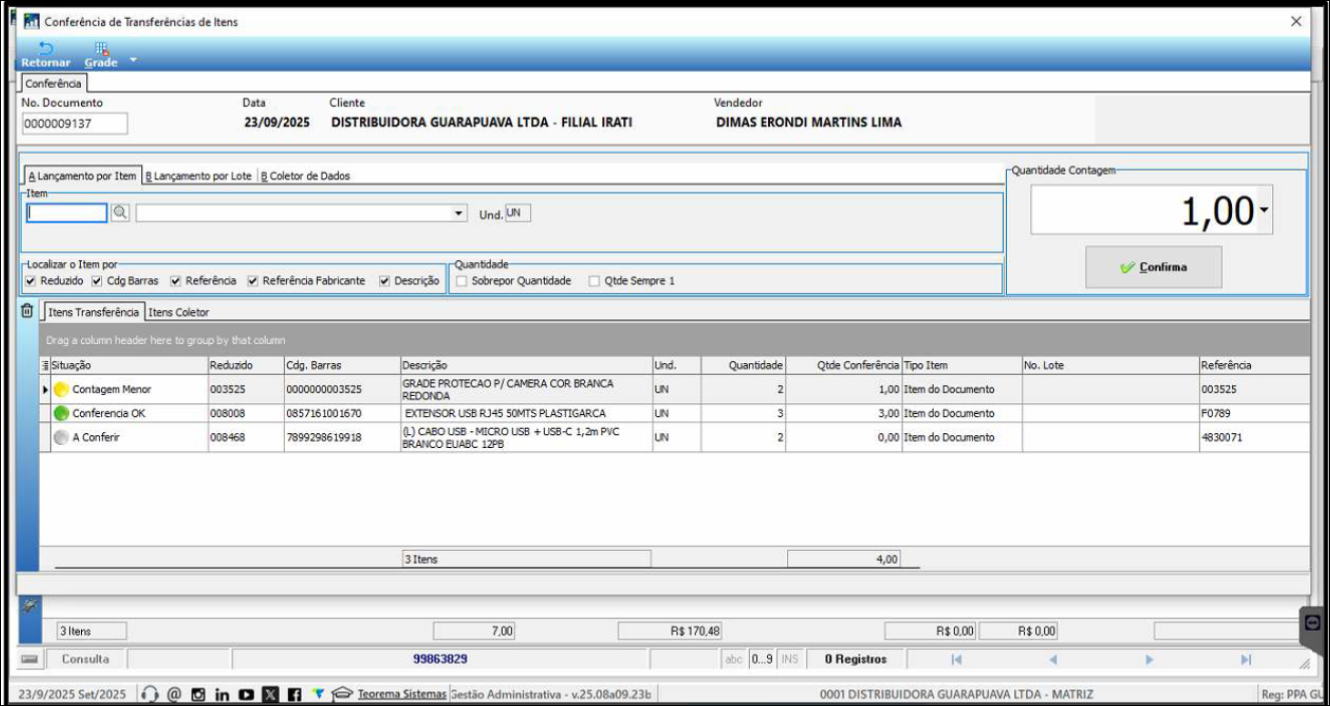
Task: Uncheck the Cdg Barras checkbox
Action: click(x=98, y=281)
